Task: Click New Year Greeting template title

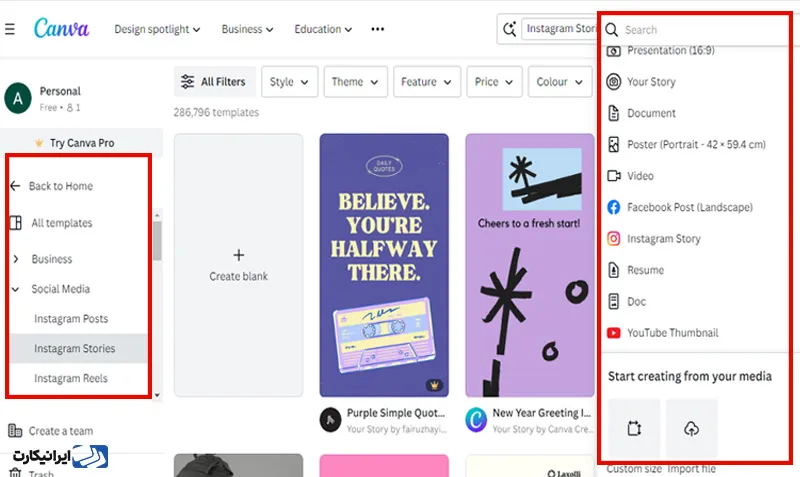Action: pyautogui.click(x=541, y=413)
